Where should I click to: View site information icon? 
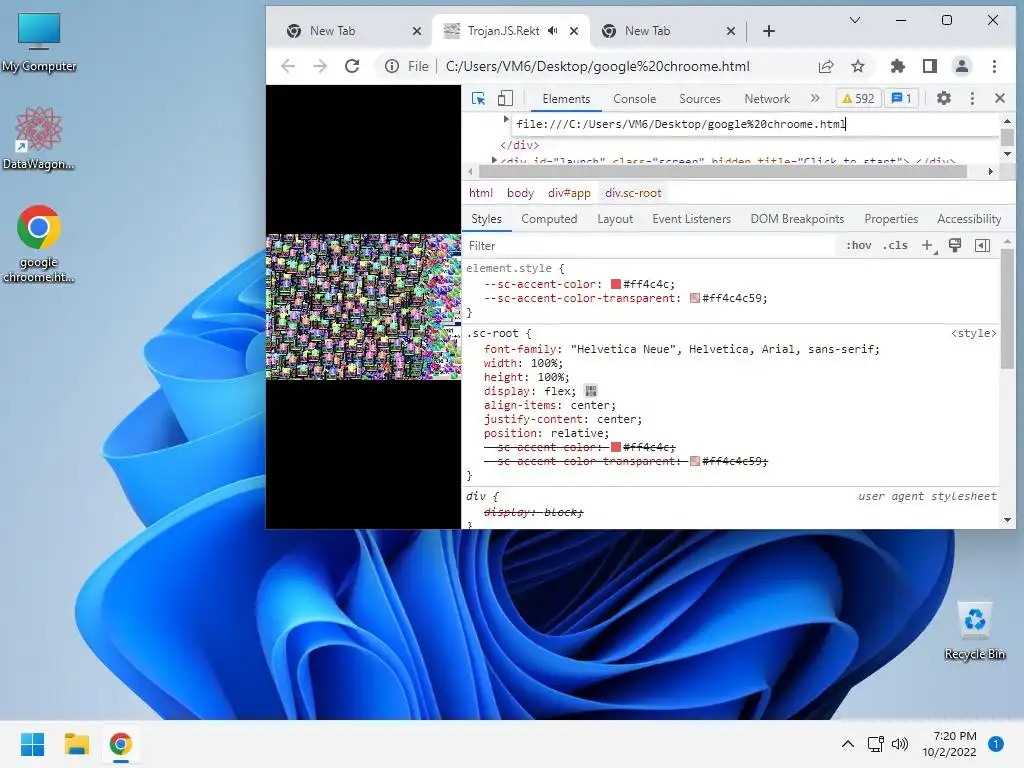point(392,66)
